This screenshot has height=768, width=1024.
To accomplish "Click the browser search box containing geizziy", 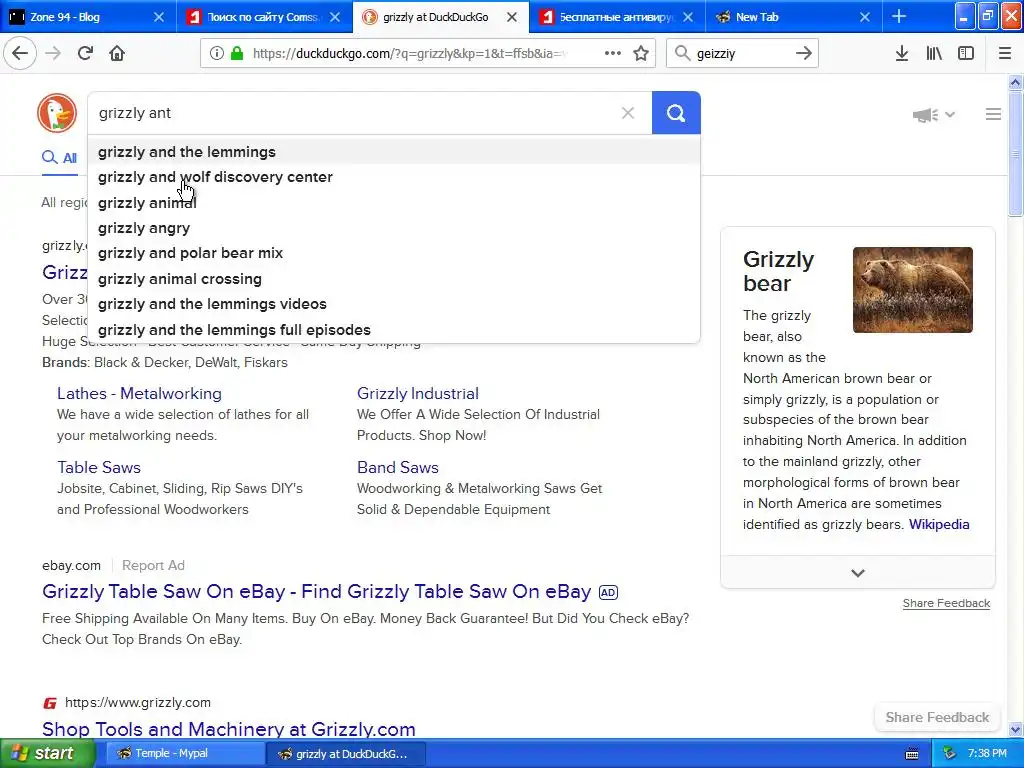I will click(742, 54).
